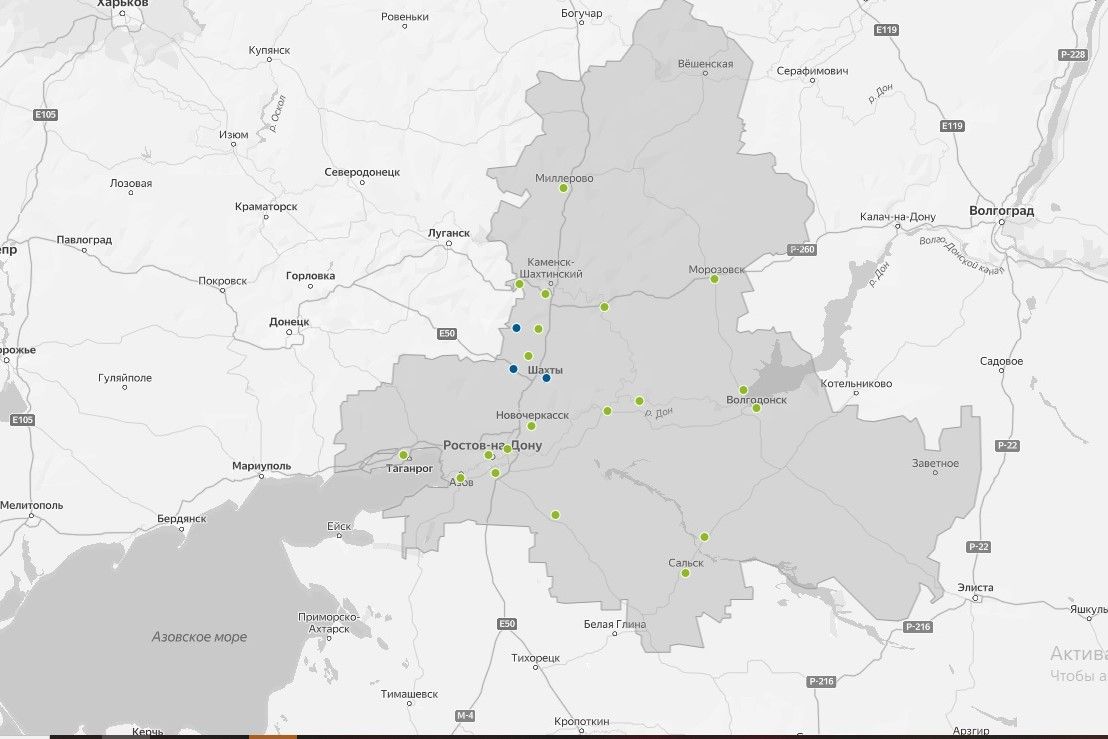1108x739 pixels.
Task: Click the Элиста city label
Action: coord(974,587)
